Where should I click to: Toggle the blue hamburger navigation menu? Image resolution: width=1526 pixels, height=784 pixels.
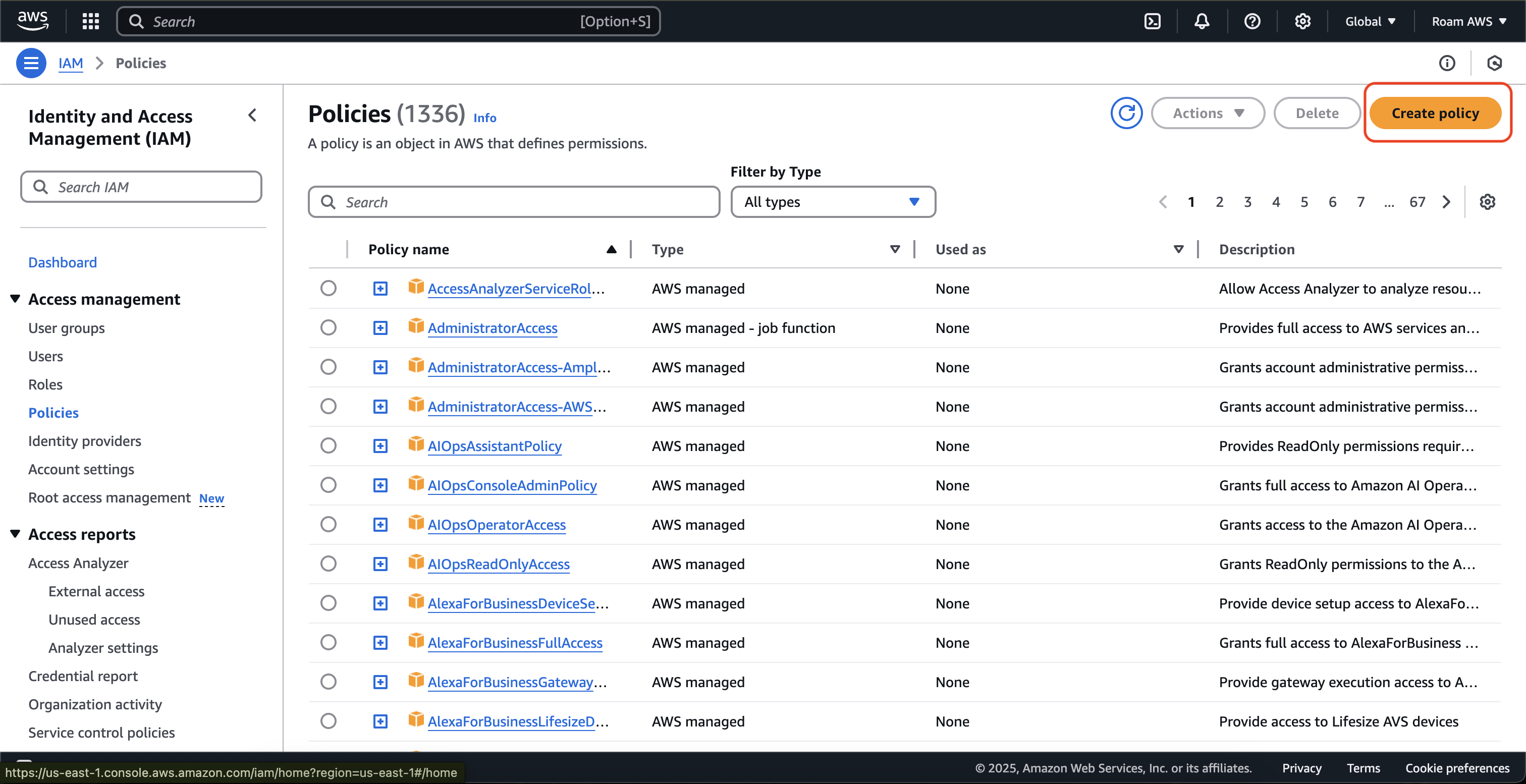tap(31, 63)
